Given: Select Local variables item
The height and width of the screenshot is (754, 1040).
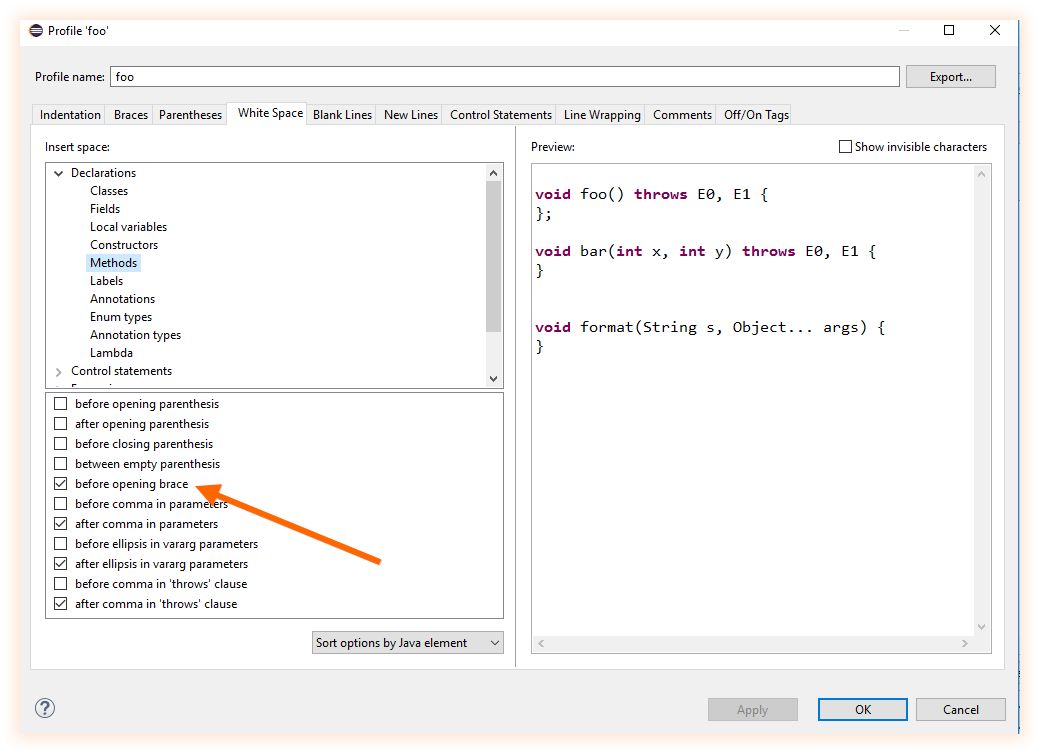Looking at the screenshot, I should [128, 227].
